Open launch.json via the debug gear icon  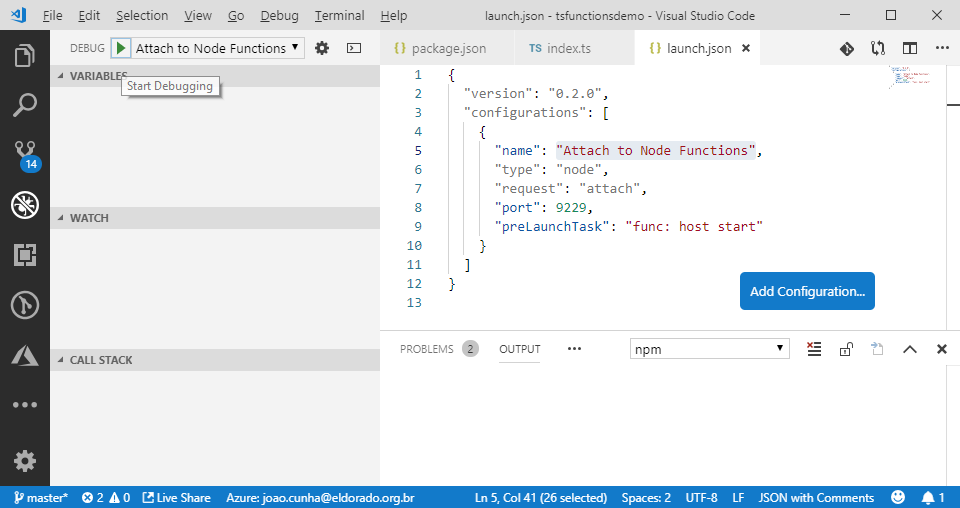click(x=321, y=48)
